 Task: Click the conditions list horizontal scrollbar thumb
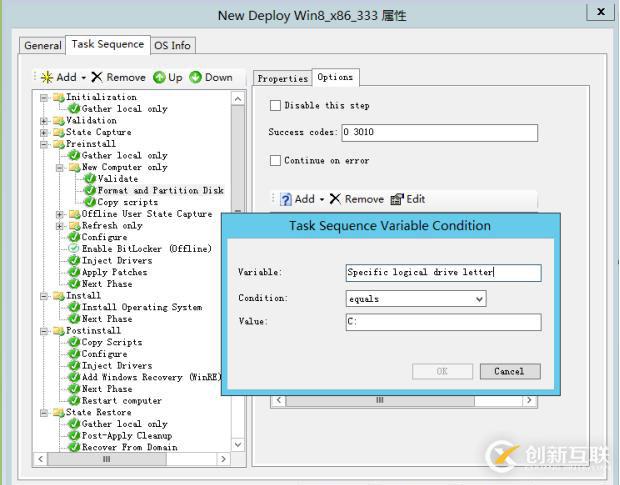tap(380, 400)
